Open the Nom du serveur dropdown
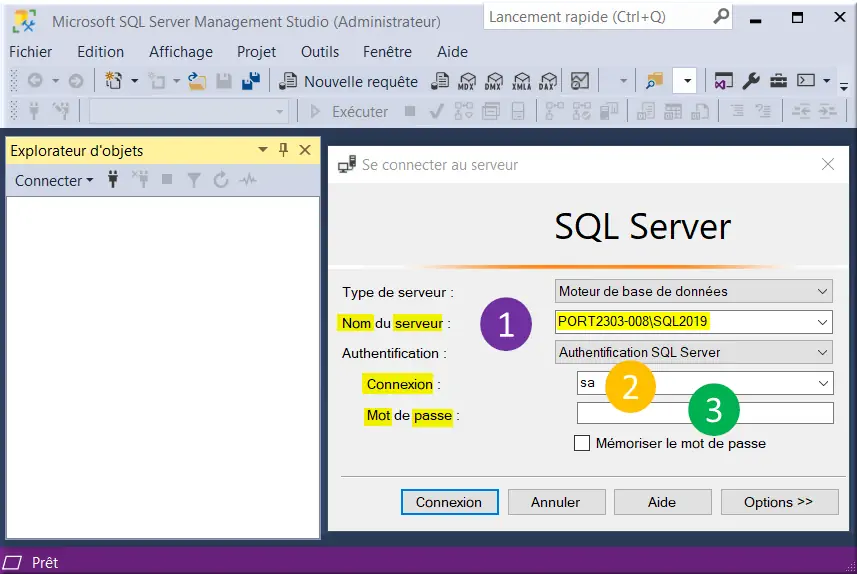Image resolution: width=857 pixels, height=574 pixels. pyautogui.click(x=823, y=322)
